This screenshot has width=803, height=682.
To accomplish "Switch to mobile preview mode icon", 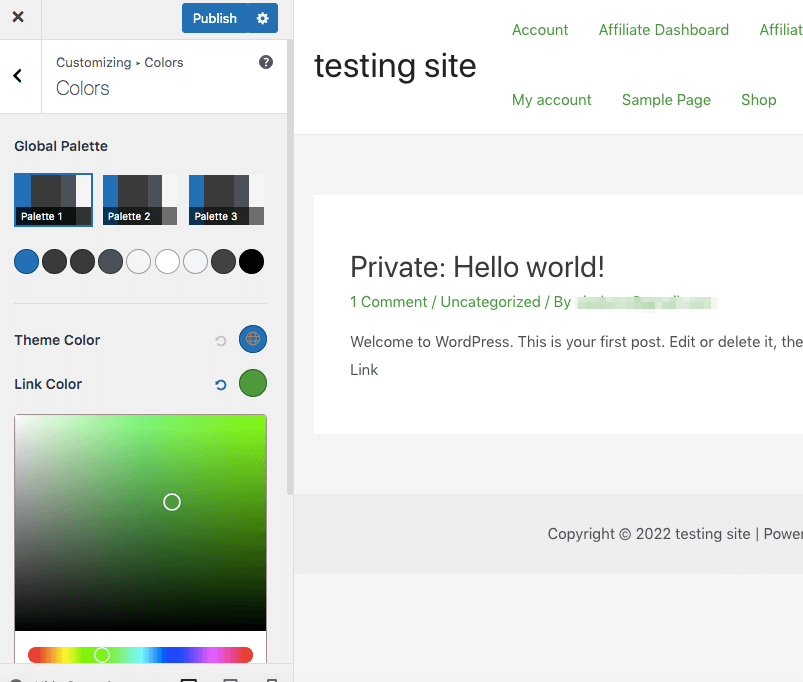I will (272, 678).
